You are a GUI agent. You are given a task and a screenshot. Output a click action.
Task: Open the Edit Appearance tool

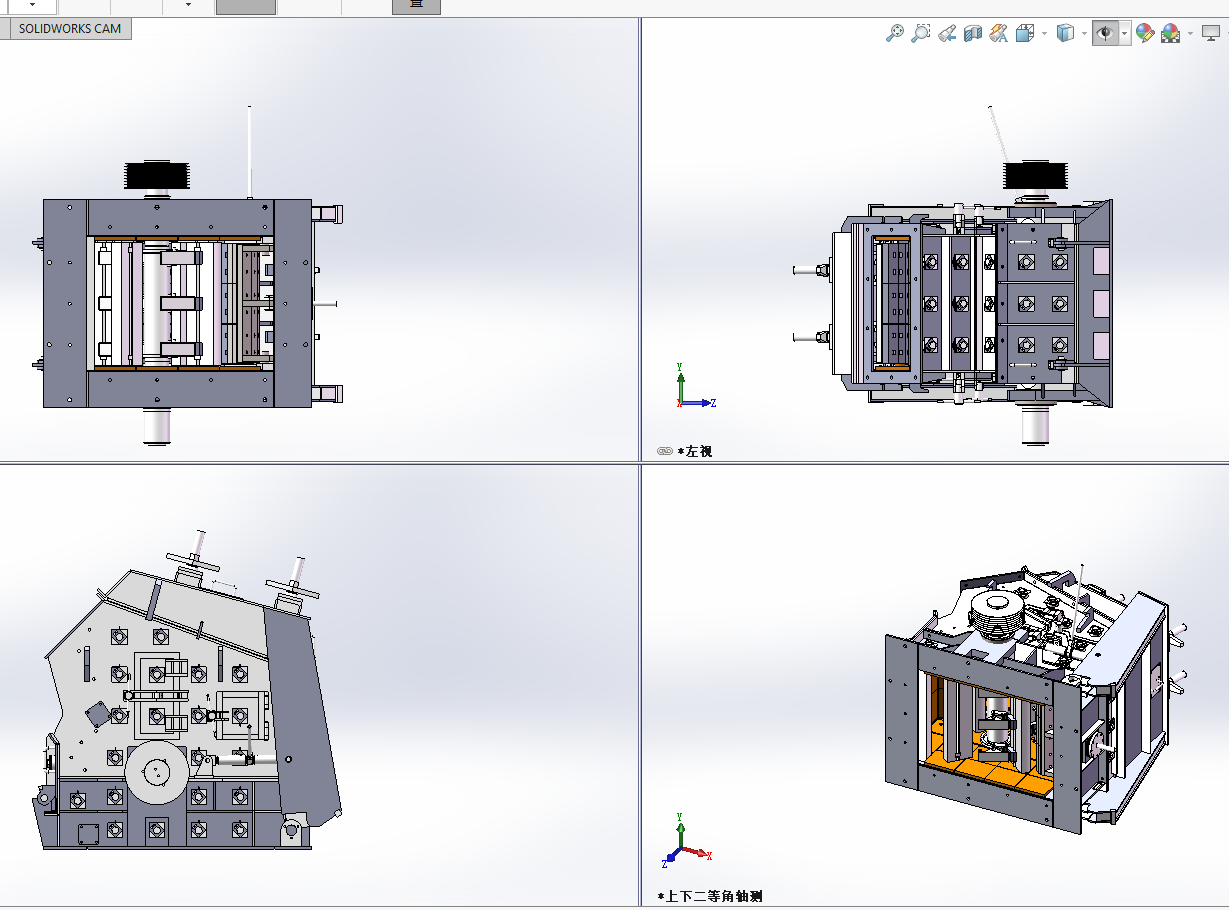click(x=1145, y=33)
